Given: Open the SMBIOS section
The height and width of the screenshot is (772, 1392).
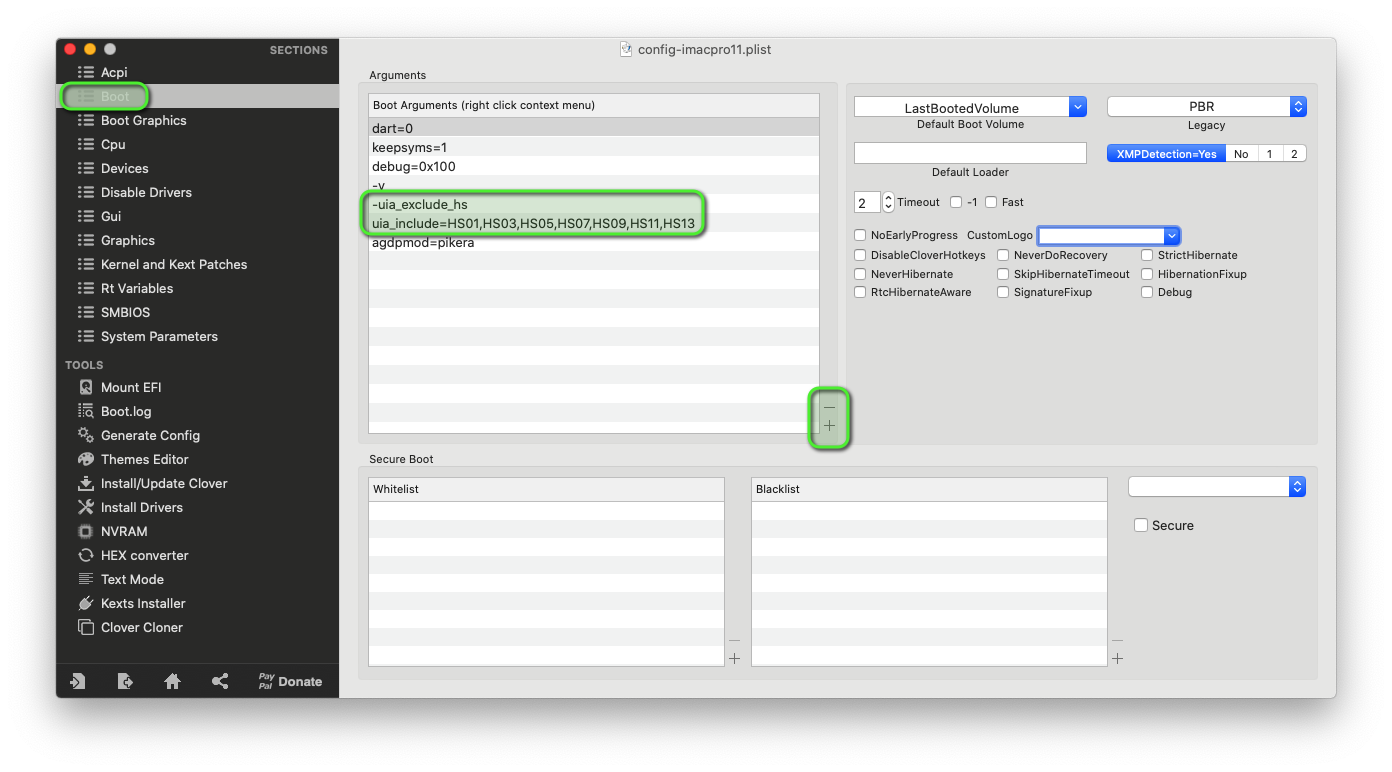Looking at the screenshot, I should (x=198, y=312).
